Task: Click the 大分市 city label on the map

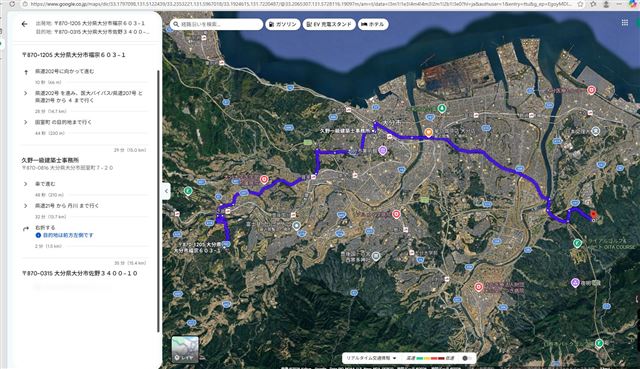Action: point(391,122)
